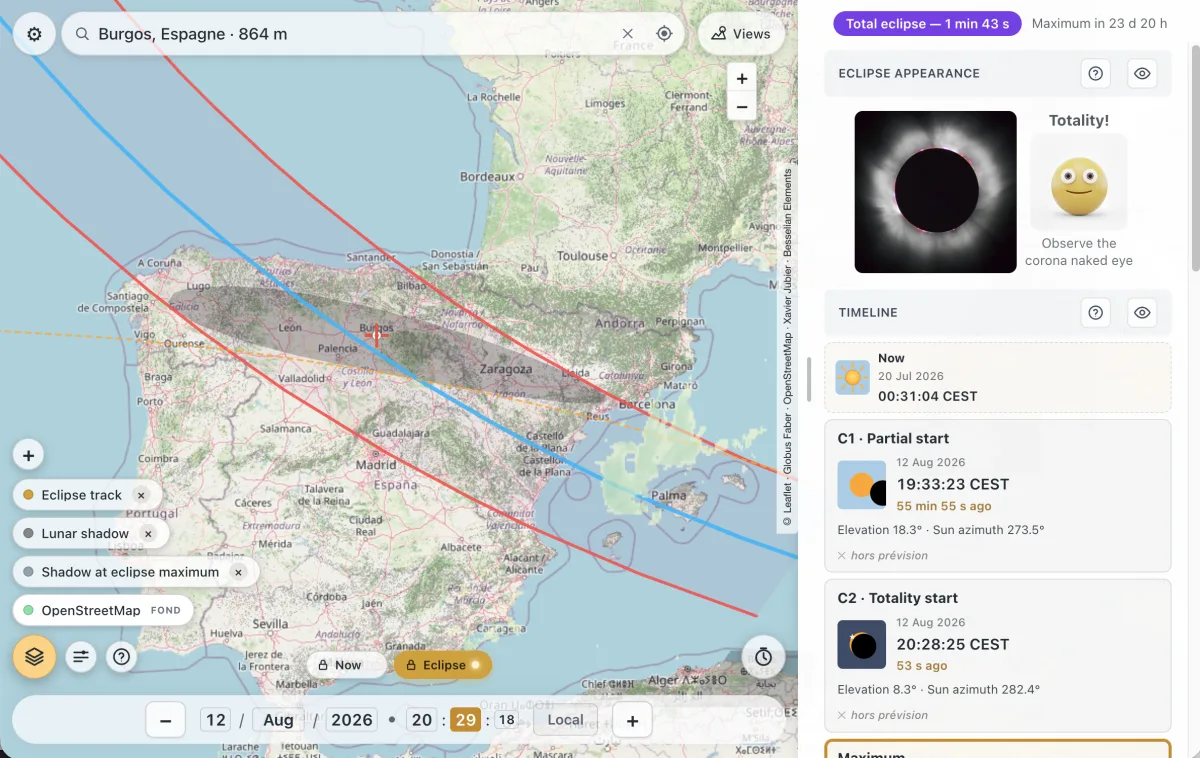Click the Burgos crosshair map marker
Image resolution: width=1200 pixels, height=758 pixels.
tap(377, 335)
